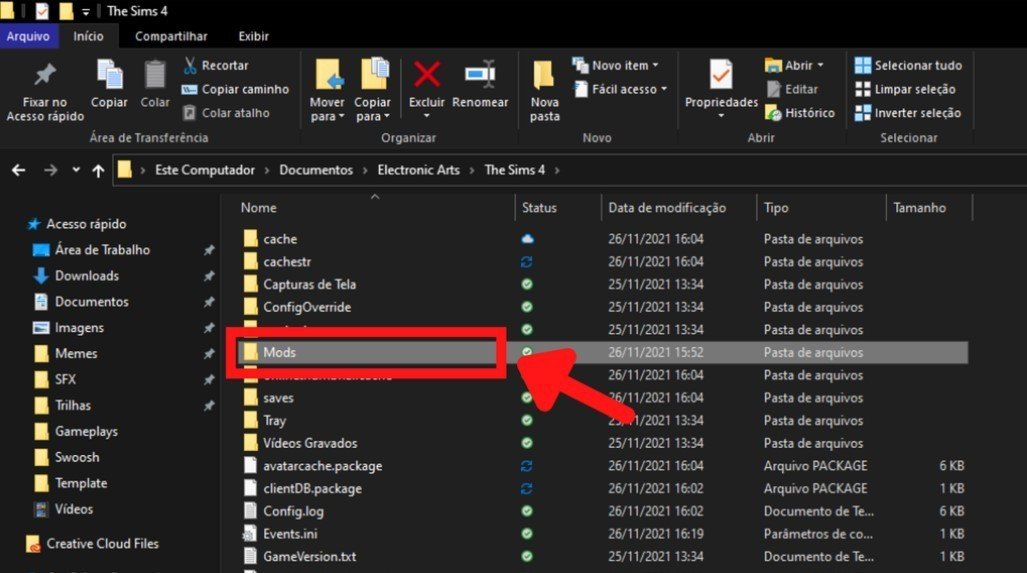Open the Arquivo menu tab
Viewport: 1027px width, 573px height.
tap(28, 36)
